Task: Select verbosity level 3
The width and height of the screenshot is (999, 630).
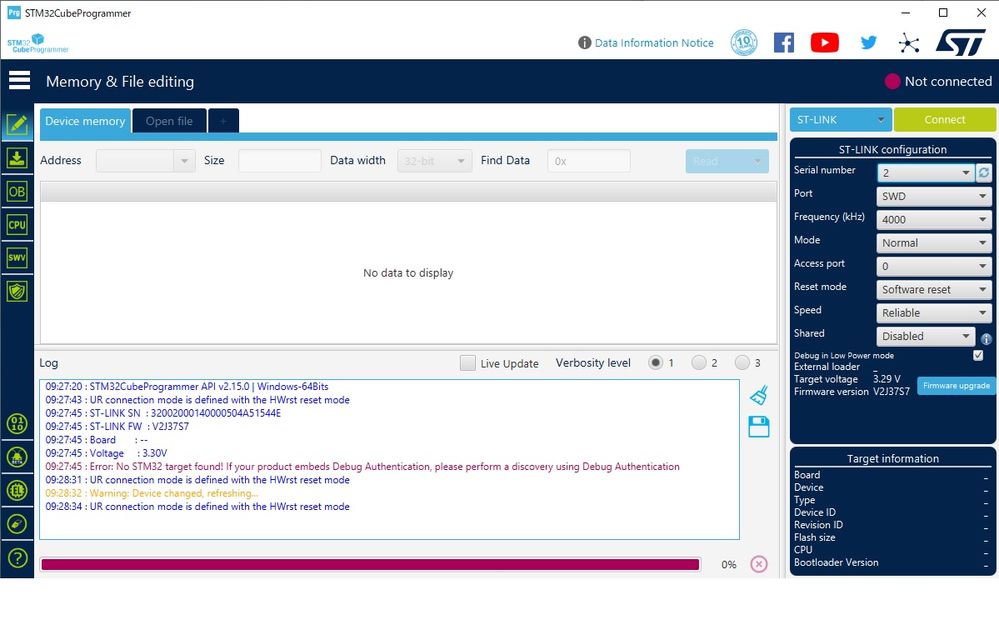Action: pyautogui.click(x=742, y=362)
